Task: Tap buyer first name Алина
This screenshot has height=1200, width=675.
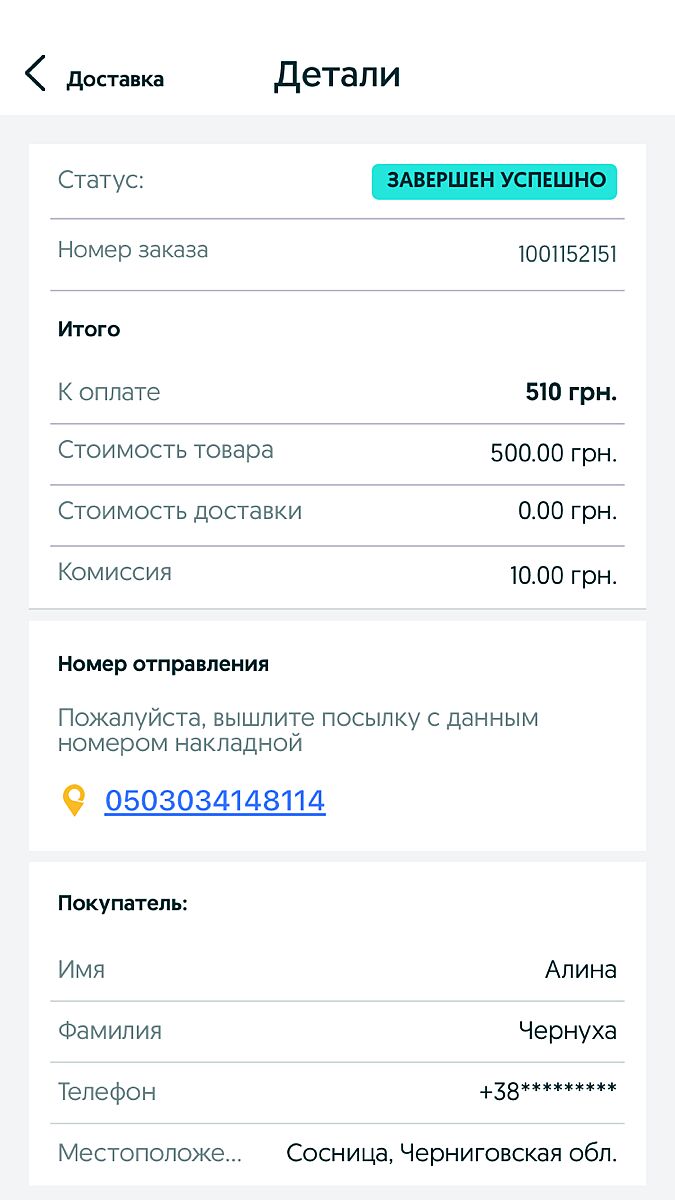Action: [x=580, y=969]
